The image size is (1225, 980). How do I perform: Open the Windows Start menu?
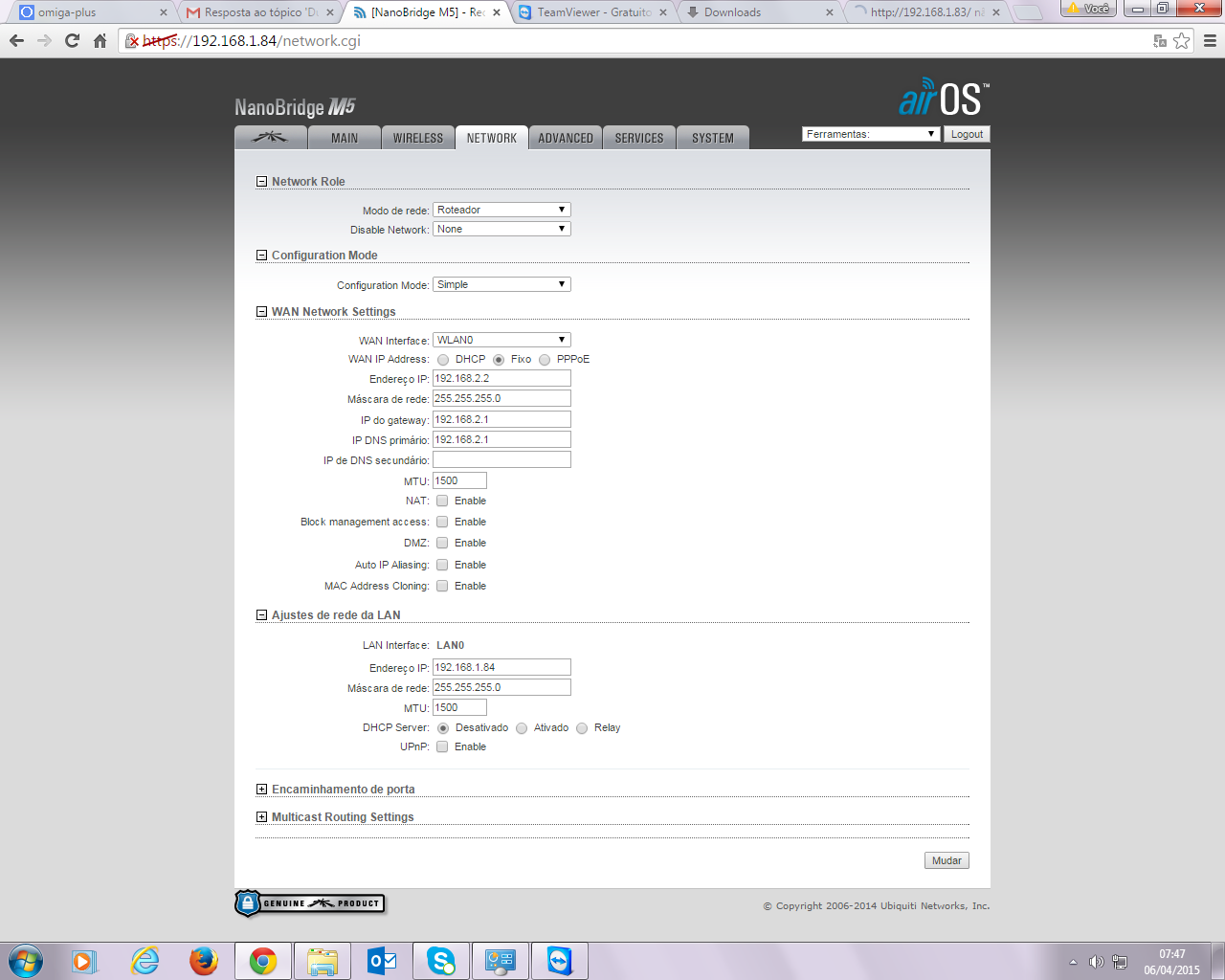tap(26, 961)
